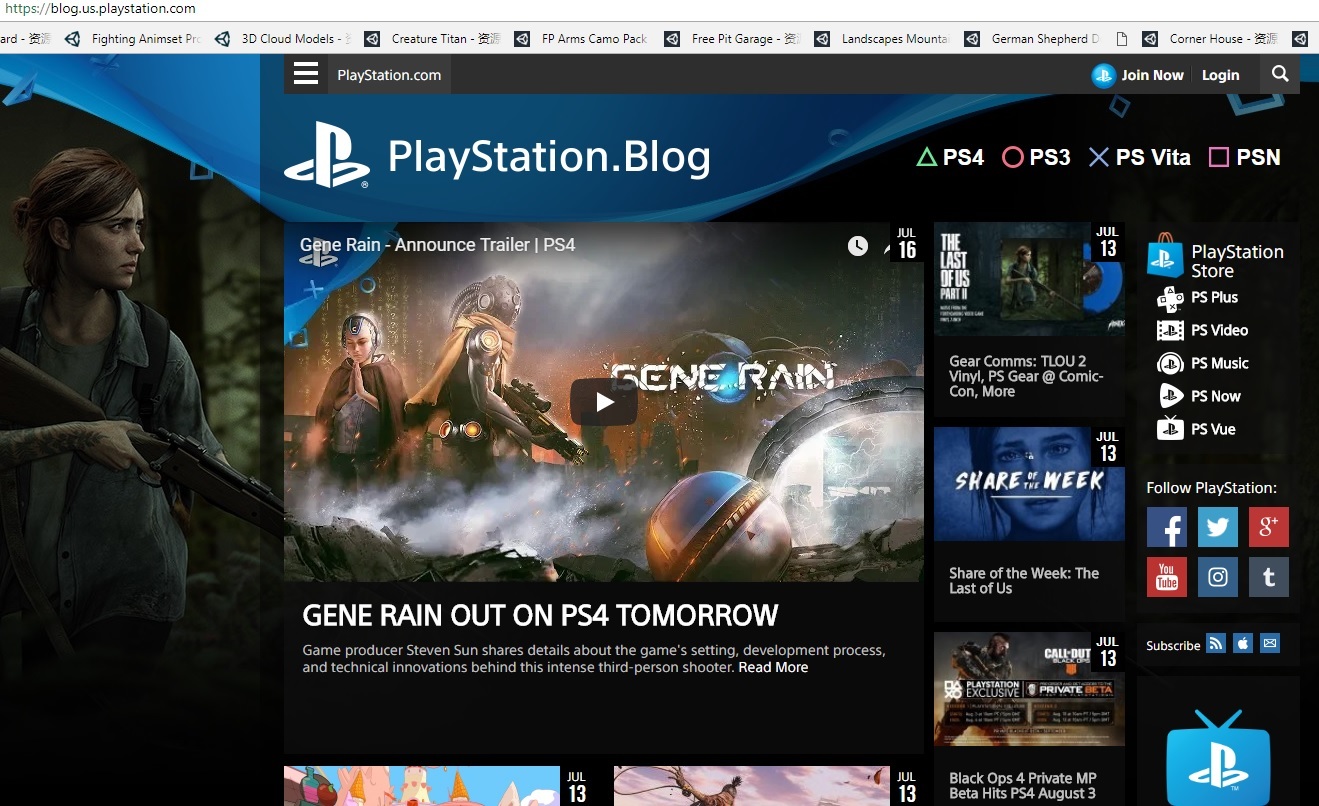This screenshot has width=1319, height=806.
Task: Open the Share of the Week thumbnail
Action: [x=1028, y=484]
